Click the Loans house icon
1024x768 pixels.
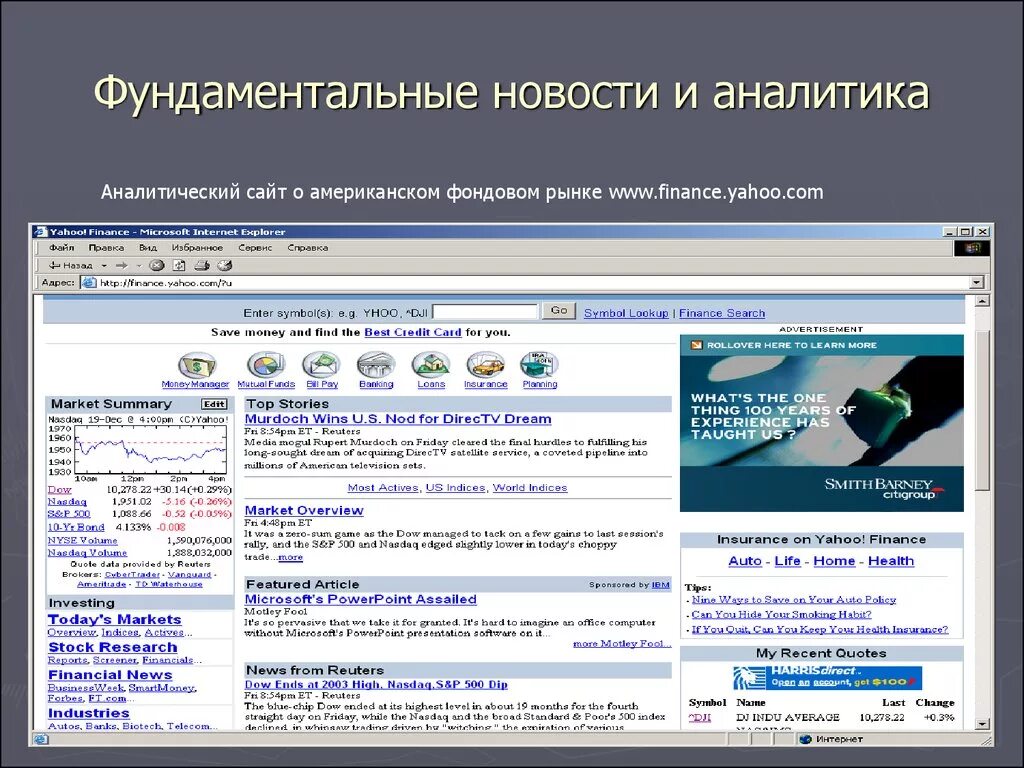point(431,364)
